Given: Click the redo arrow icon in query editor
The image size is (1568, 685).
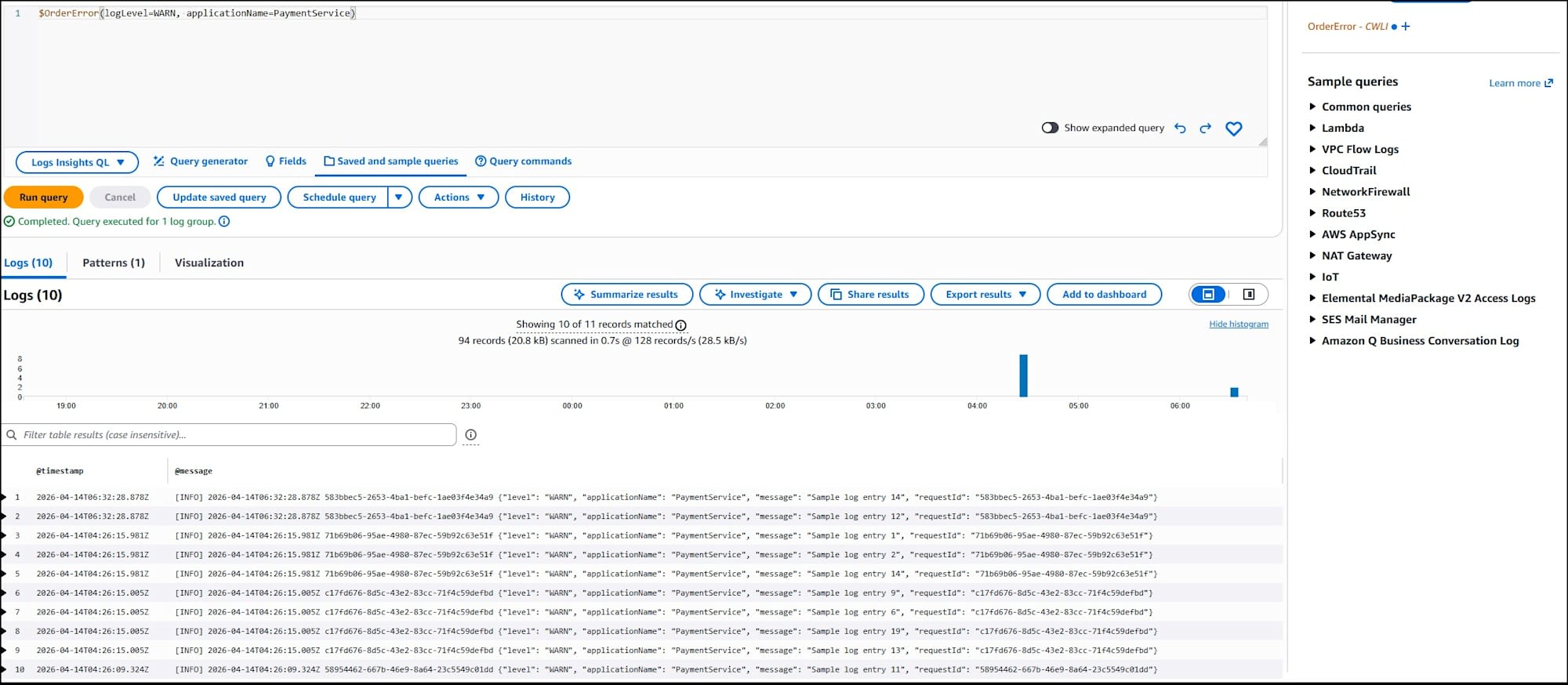Looking at the screenshot, I should pyautogui.click(x=1206, y=129).
